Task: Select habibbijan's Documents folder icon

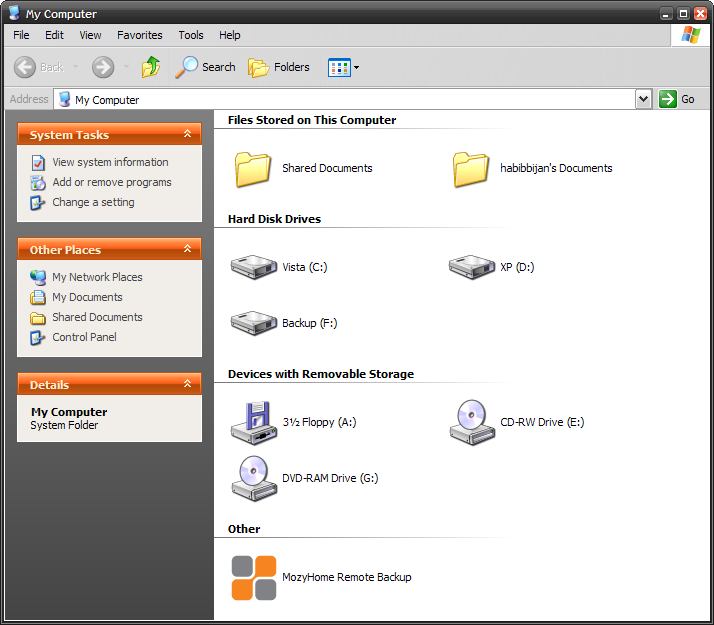Action: (471, 169)
